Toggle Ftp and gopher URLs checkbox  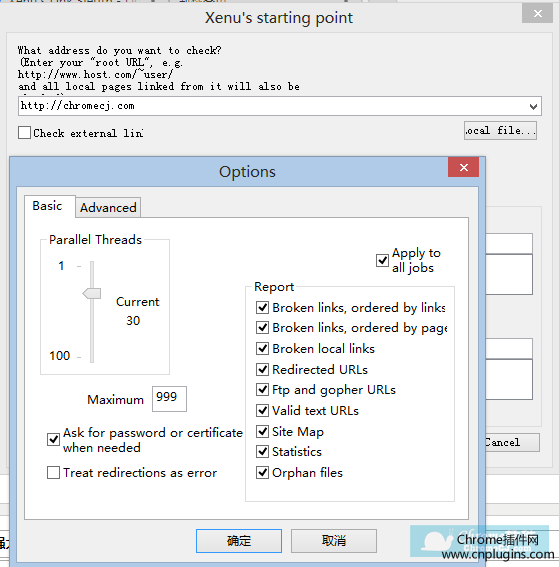click(263, 389)
